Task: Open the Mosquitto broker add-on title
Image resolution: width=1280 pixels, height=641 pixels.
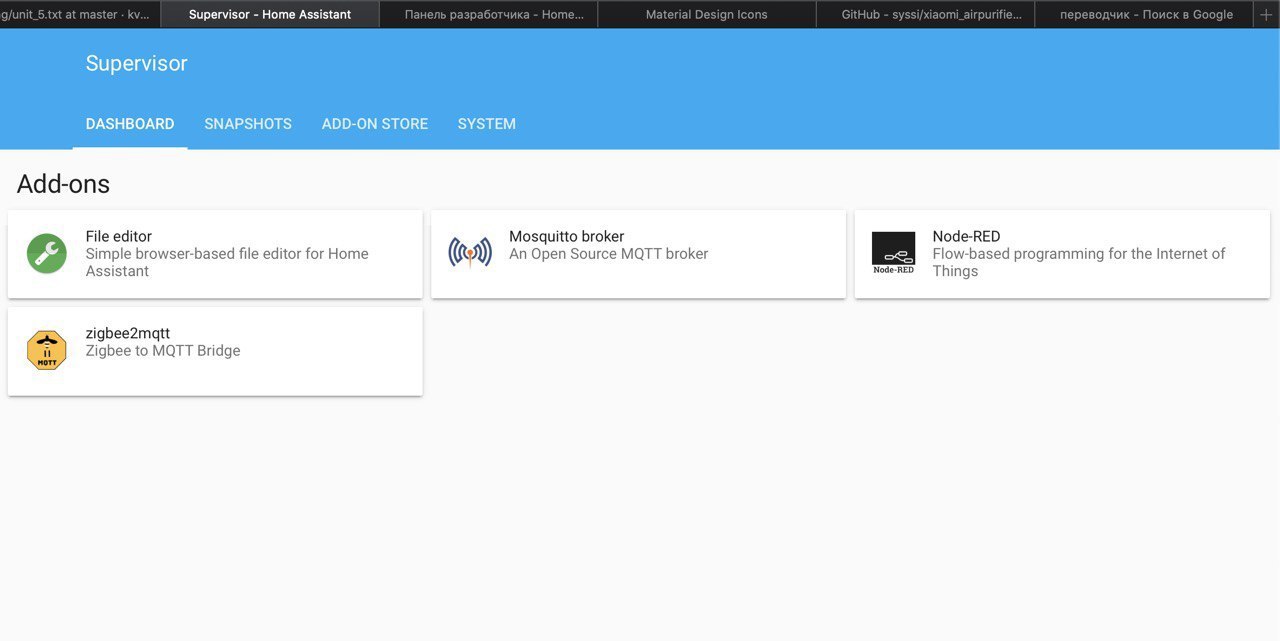Action: (x=566, y=236)
